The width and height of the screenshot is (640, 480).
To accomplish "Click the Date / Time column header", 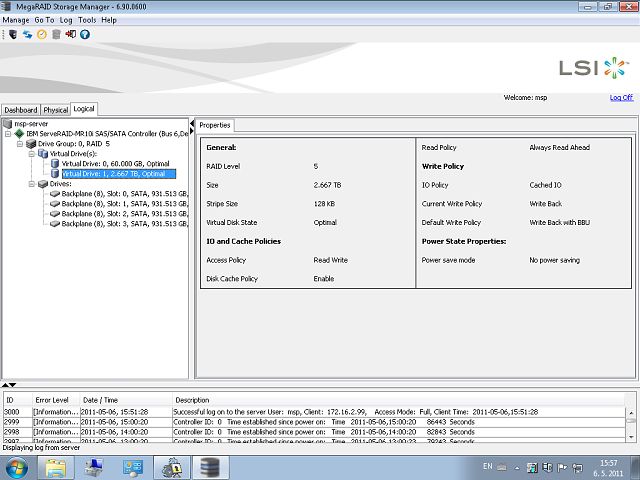I will [x=126, y=400].
